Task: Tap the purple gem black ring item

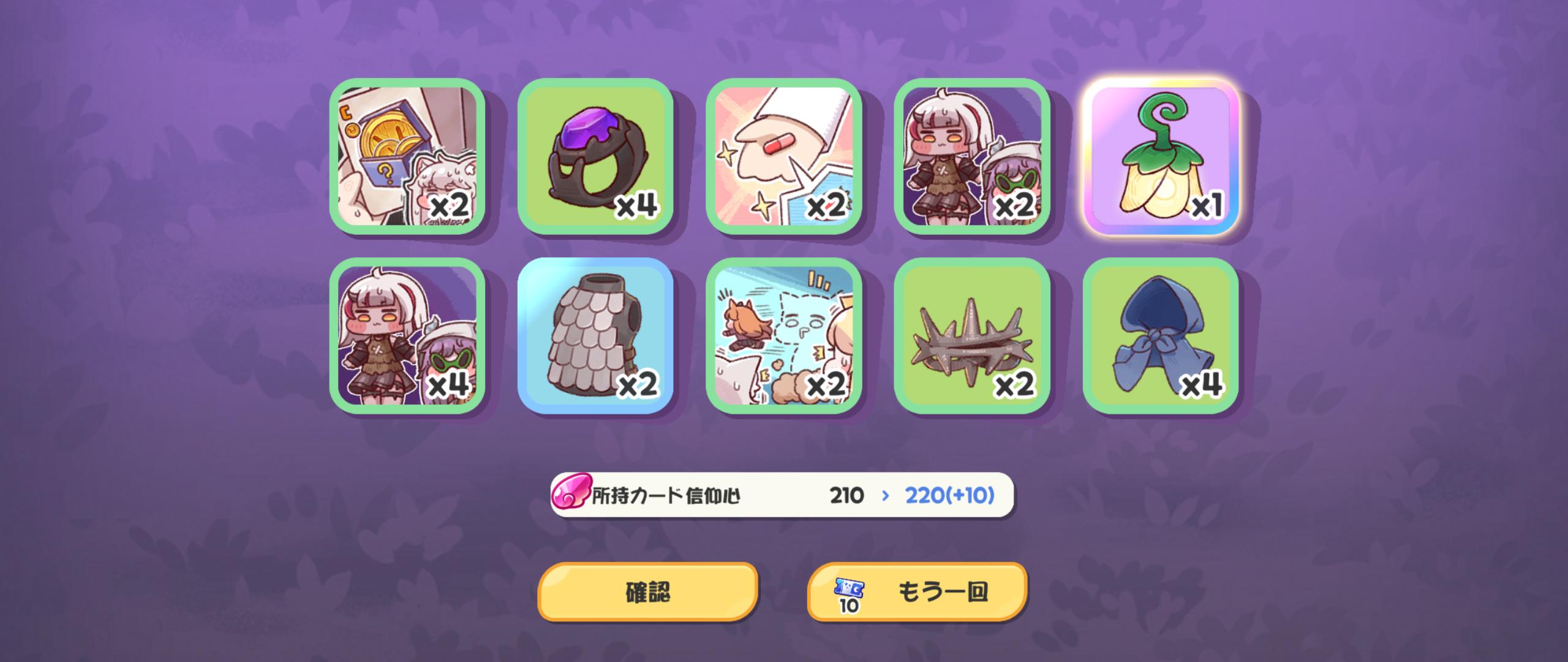Action: tap(595, 156)
